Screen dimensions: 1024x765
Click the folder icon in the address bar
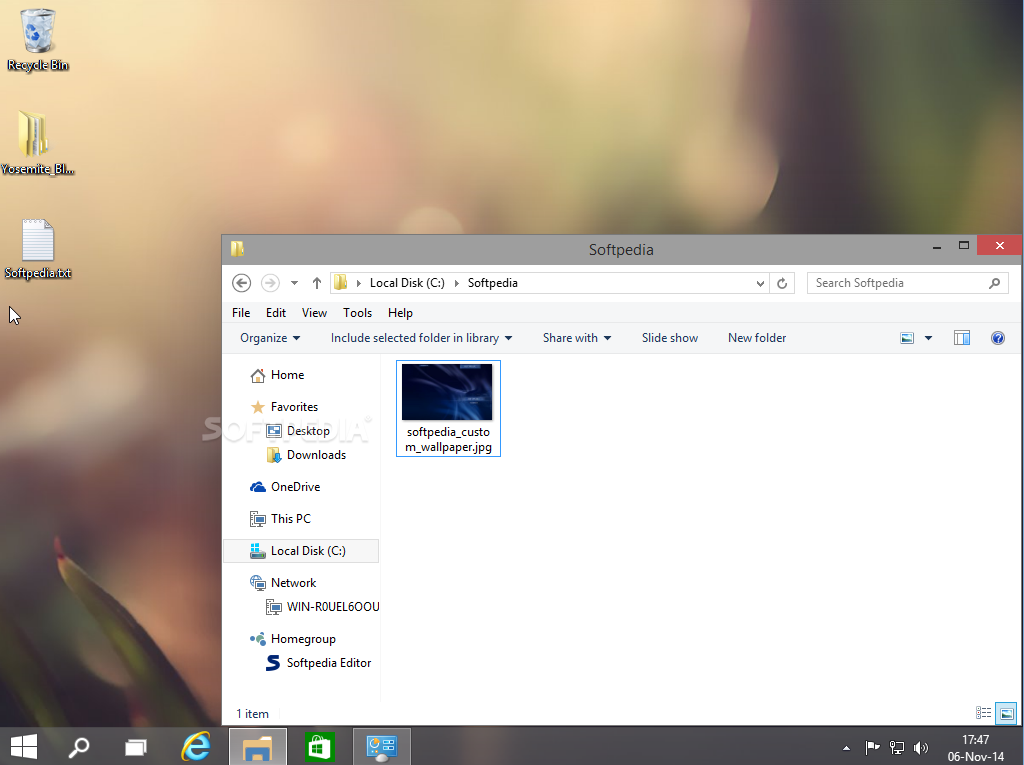340,283
